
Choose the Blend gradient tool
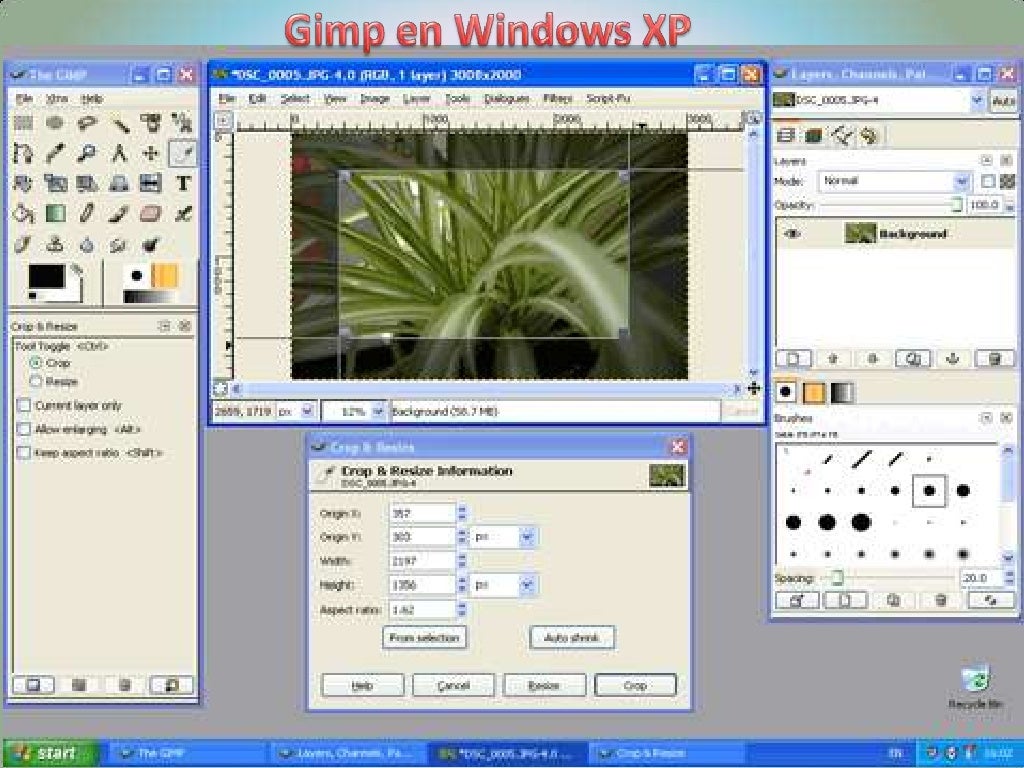click(55, 214)
